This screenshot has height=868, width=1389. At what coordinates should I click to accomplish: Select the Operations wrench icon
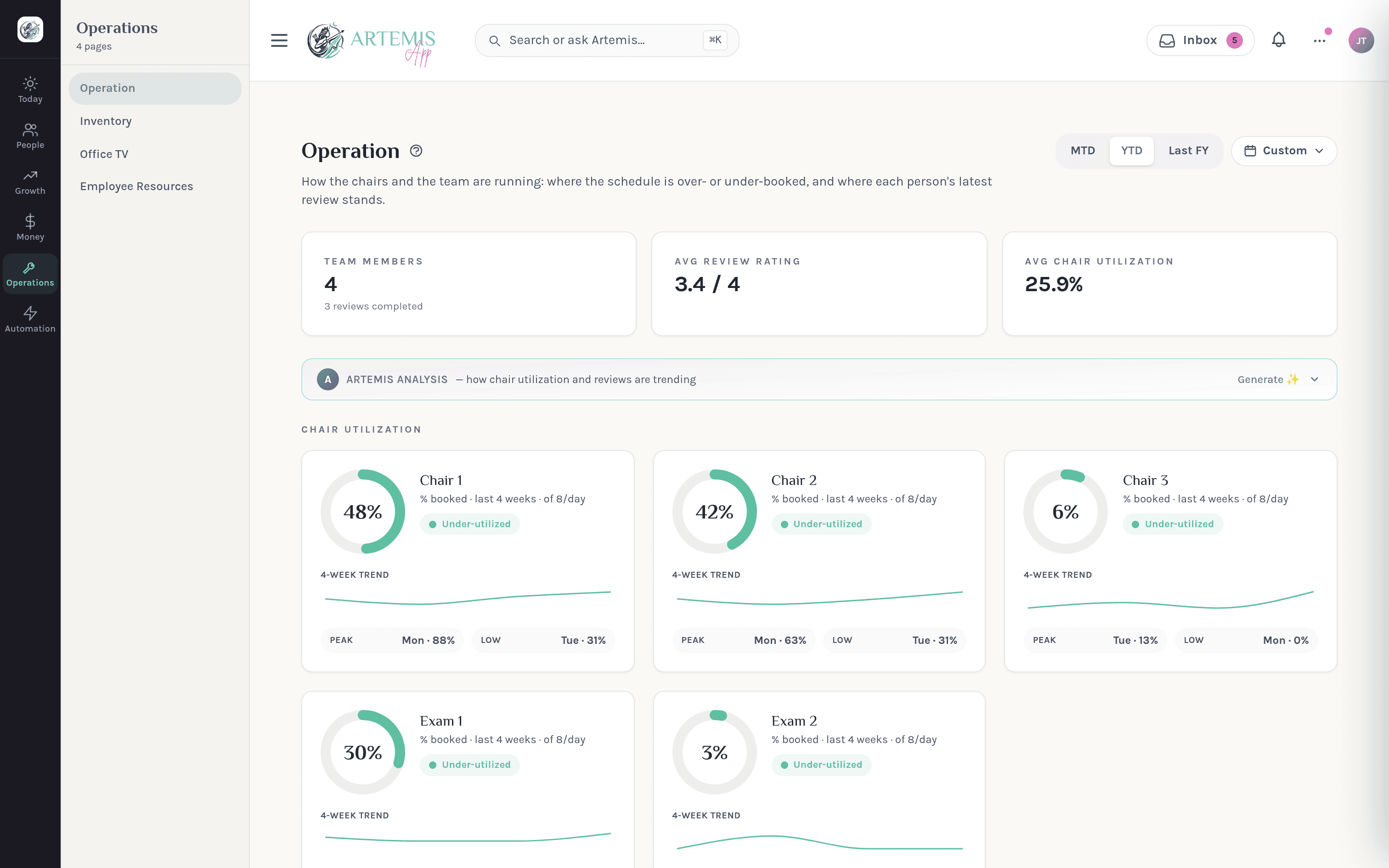[30, 267]
